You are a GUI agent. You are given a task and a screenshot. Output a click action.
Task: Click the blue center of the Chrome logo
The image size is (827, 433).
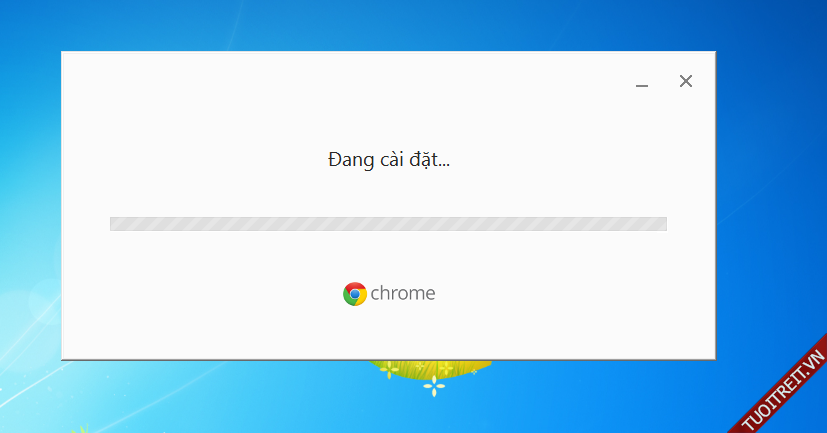coord(355,294)
